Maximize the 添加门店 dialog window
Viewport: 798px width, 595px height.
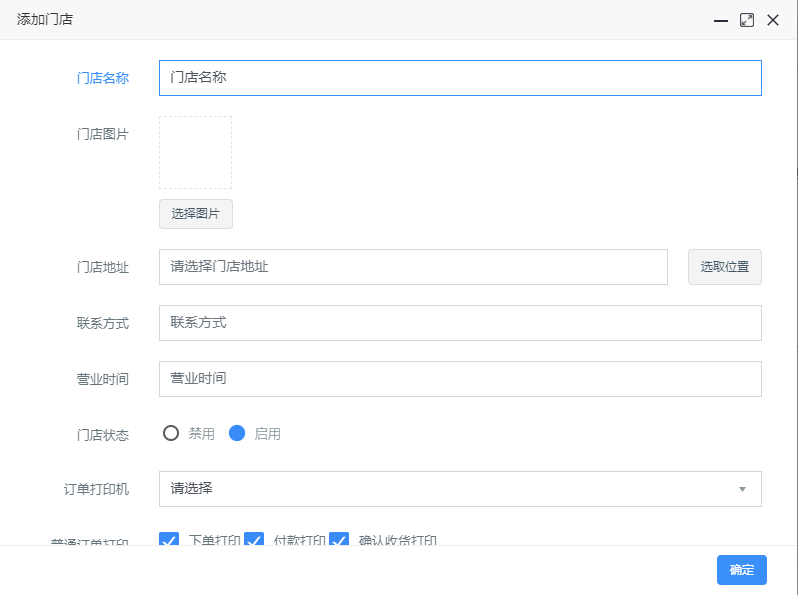(x=747, y=20)
